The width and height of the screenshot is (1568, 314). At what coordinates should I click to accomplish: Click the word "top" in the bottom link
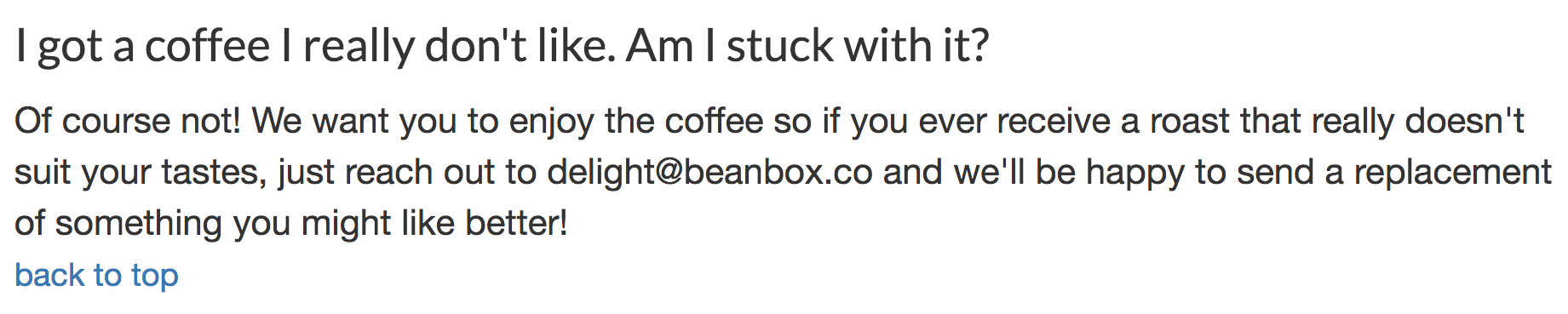pos(154,276)
